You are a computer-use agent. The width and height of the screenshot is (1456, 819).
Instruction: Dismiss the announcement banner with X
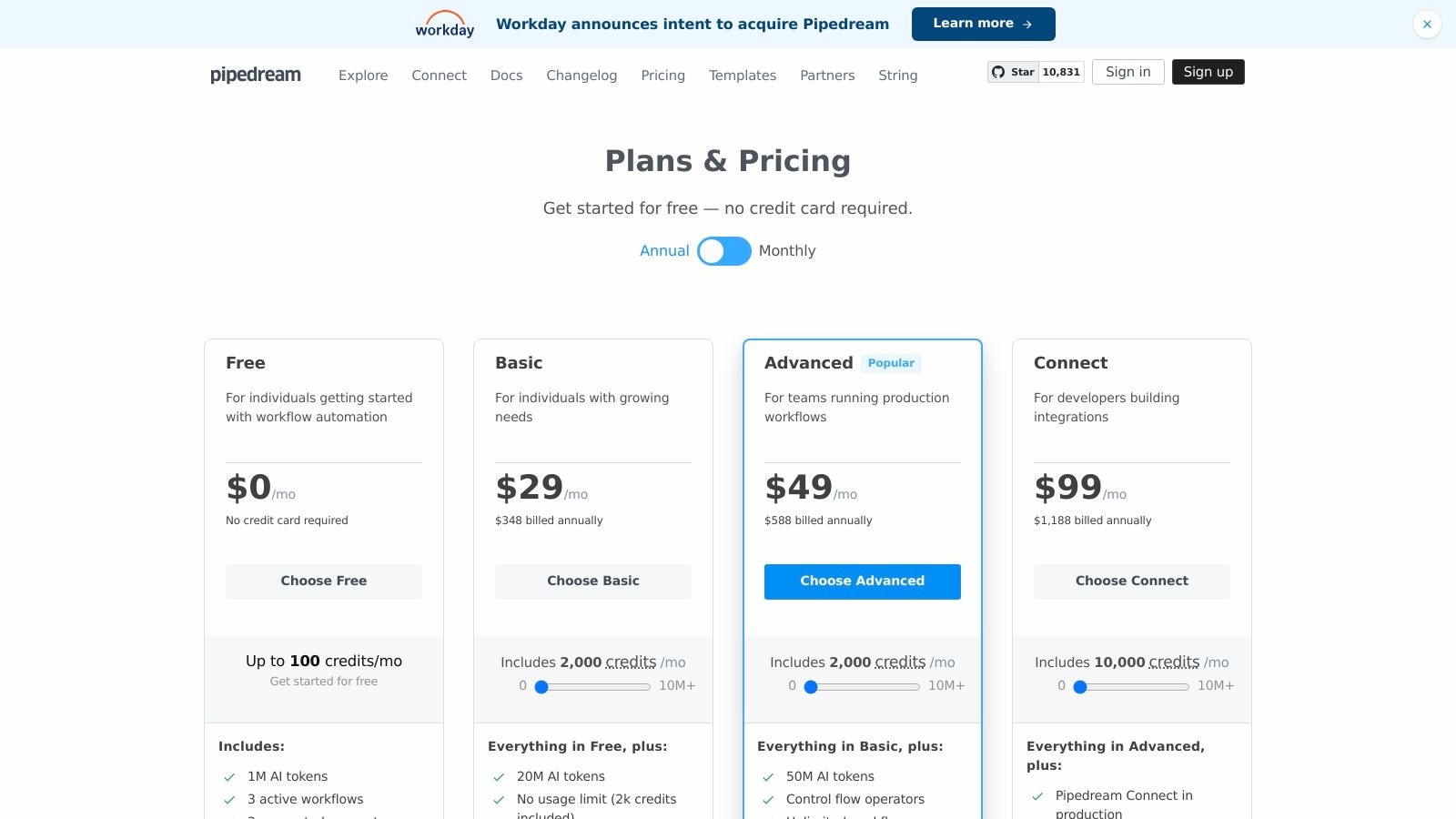point(1427,25)
